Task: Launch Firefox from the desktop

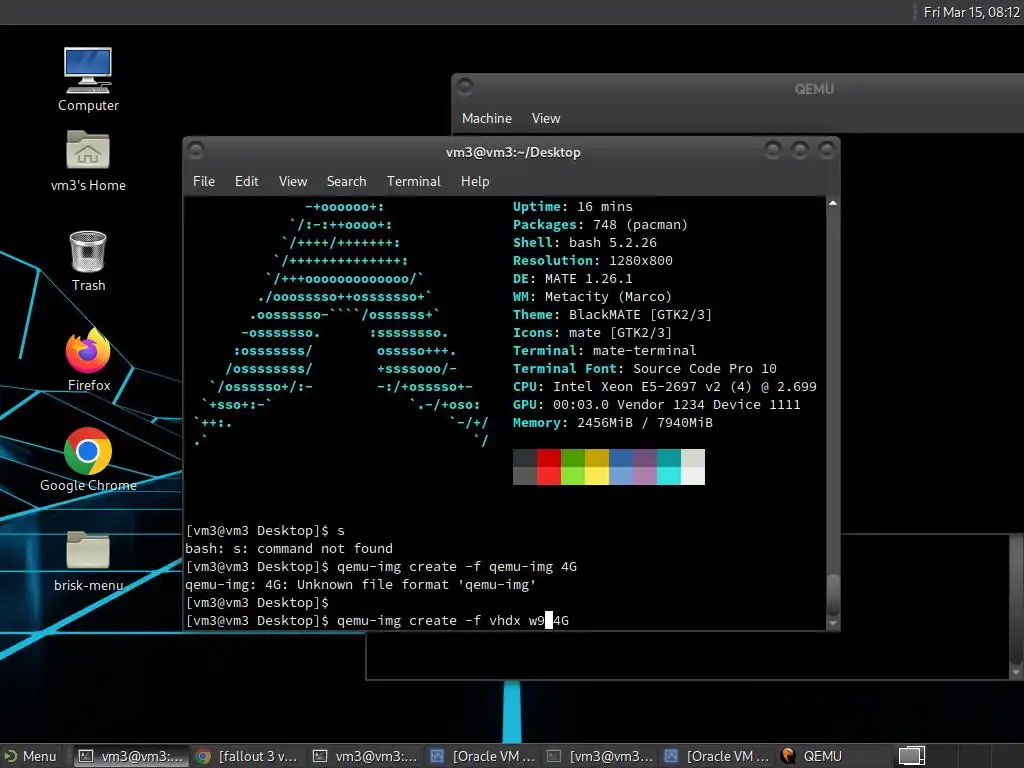Action: point(88,360)
